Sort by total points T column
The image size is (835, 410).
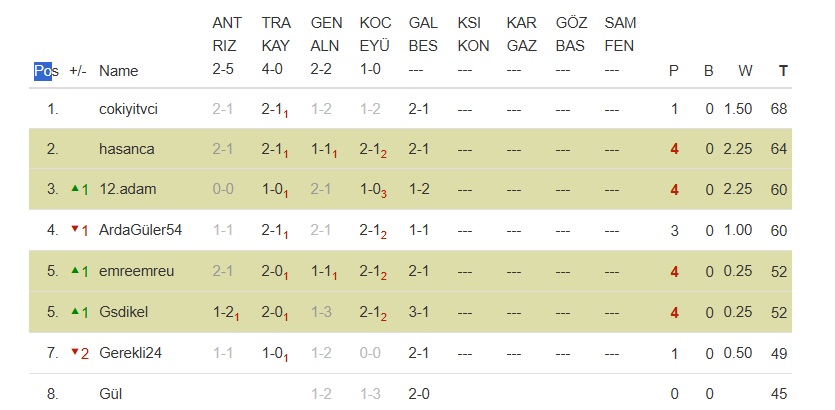pos(783,71)
